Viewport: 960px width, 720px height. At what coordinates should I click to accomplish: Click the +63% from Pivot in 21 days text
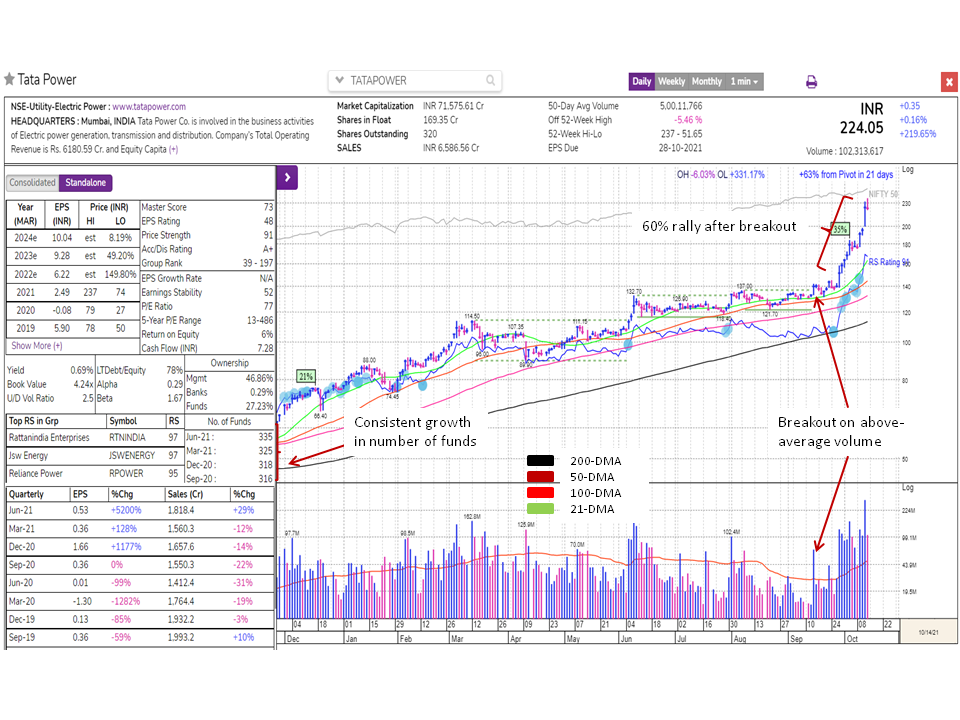pos(846,174)
